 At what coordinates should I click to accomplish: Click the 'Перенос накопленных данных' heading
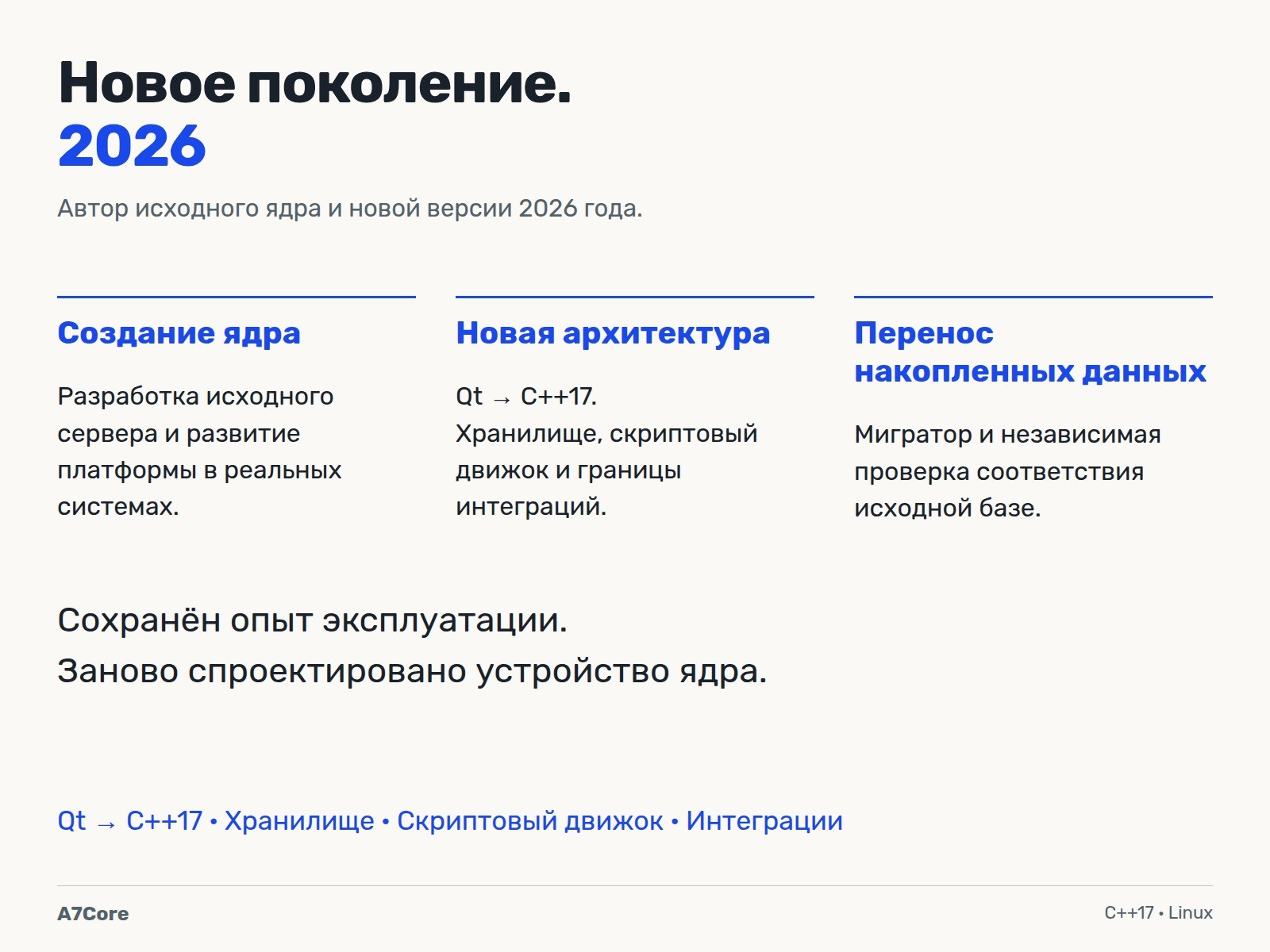[1030, 352]
